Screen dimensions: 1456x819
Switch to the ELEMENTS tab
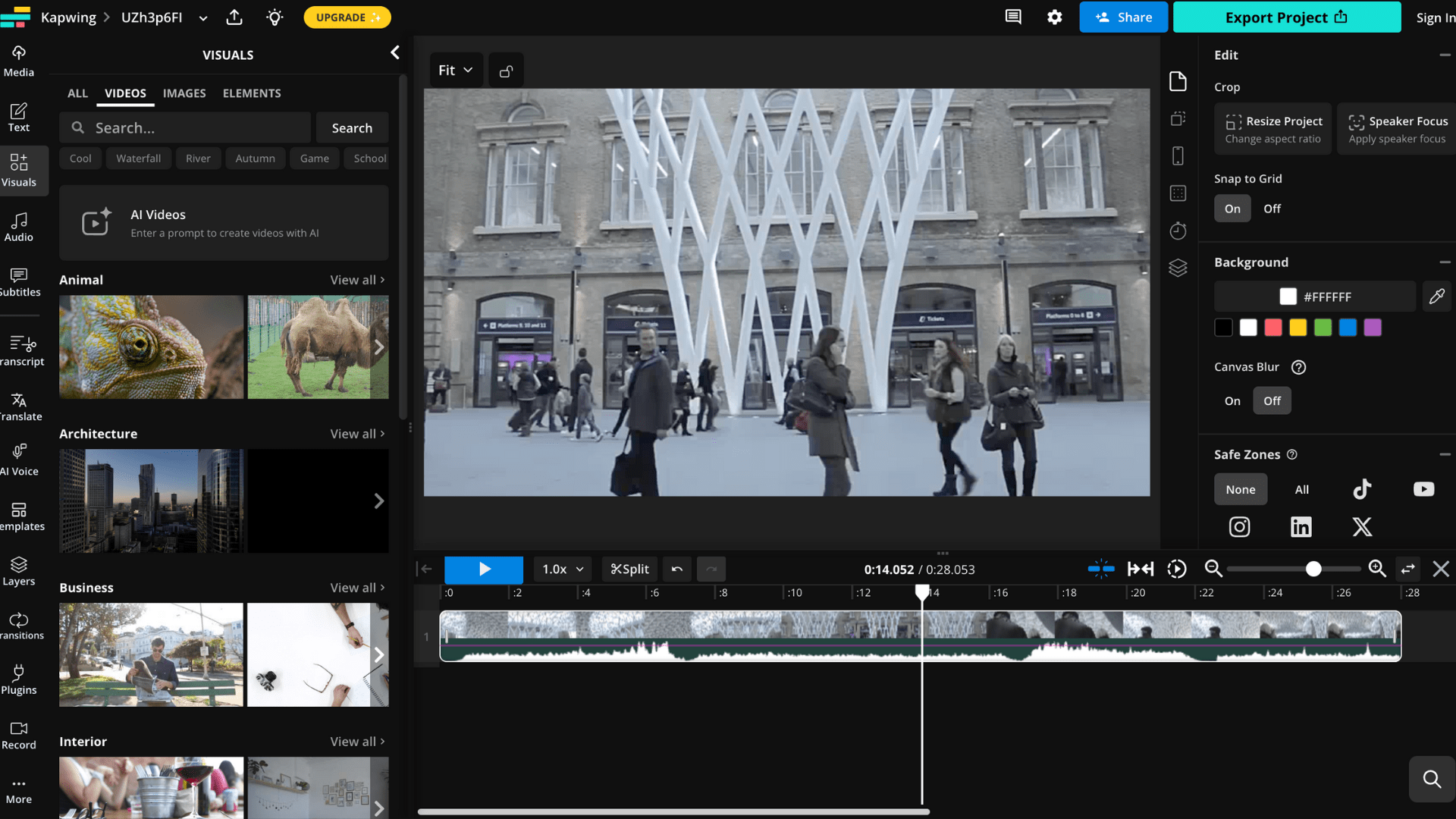point(252,93)
